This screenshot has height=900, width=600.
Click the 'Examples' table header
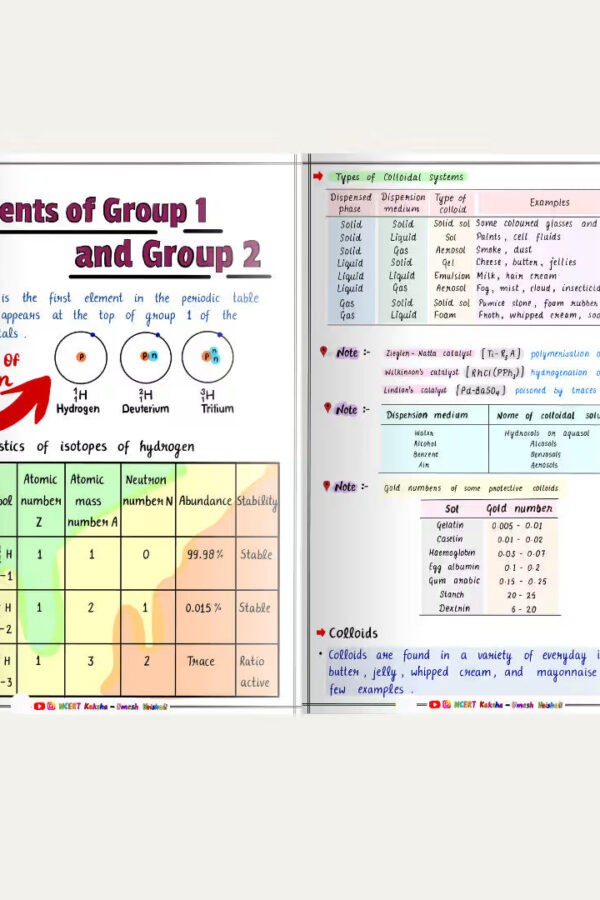pos(549,202)
